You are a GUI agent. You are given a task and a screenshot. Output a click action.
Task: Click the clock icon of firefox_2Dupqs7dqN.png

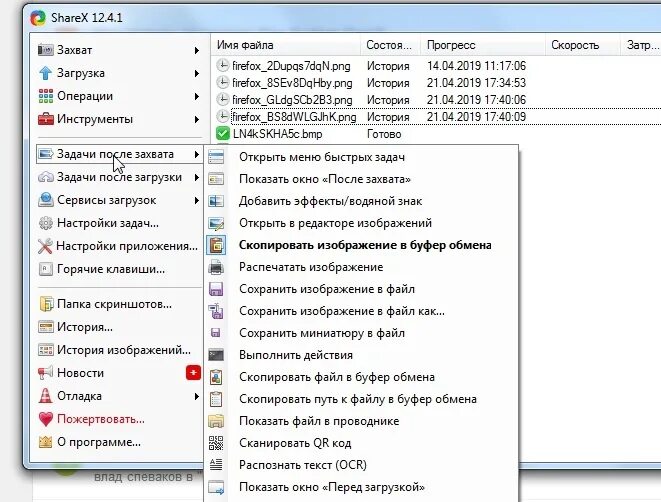point(222,66)
